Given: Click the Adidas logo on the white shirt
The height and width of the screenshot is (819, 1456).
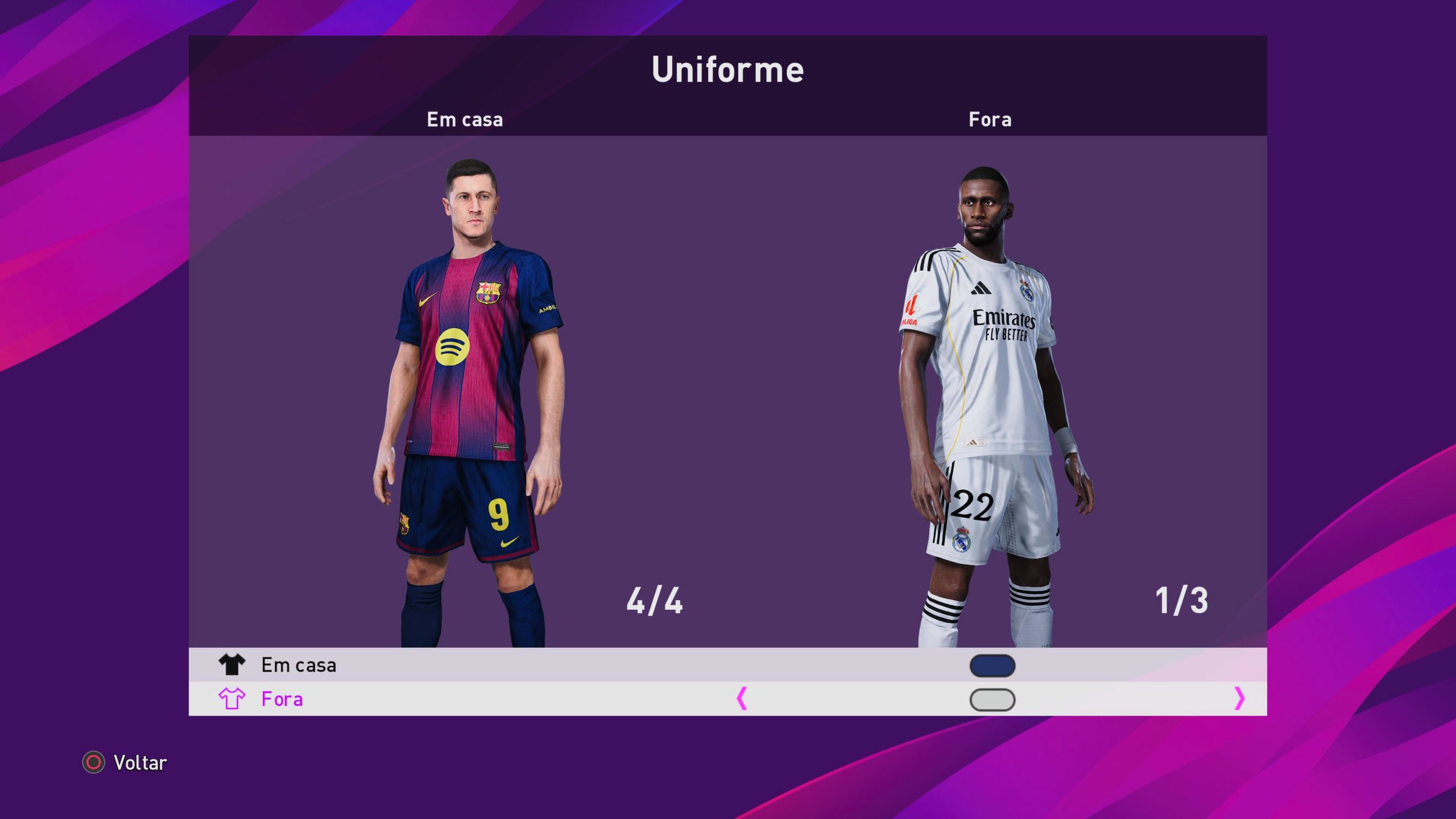Looking at the screenshot, I should coord(981,288).
